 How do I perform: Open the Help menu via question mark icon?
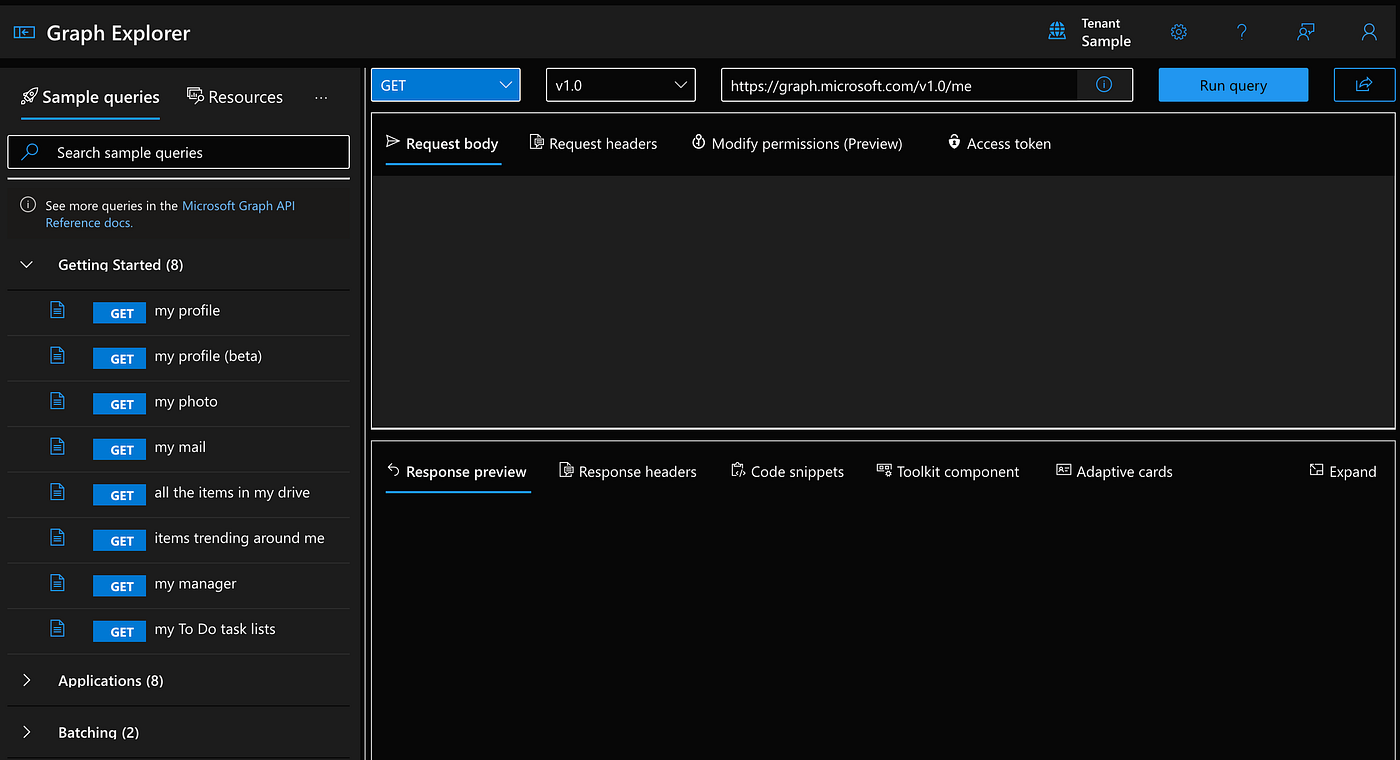[1242, 31]
